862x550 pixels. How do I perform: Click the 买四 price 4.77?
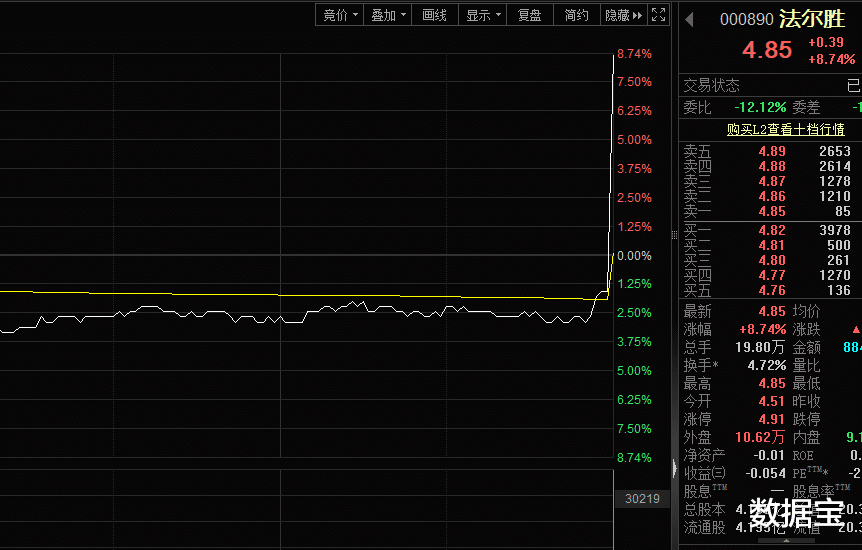tap(772, 275)
